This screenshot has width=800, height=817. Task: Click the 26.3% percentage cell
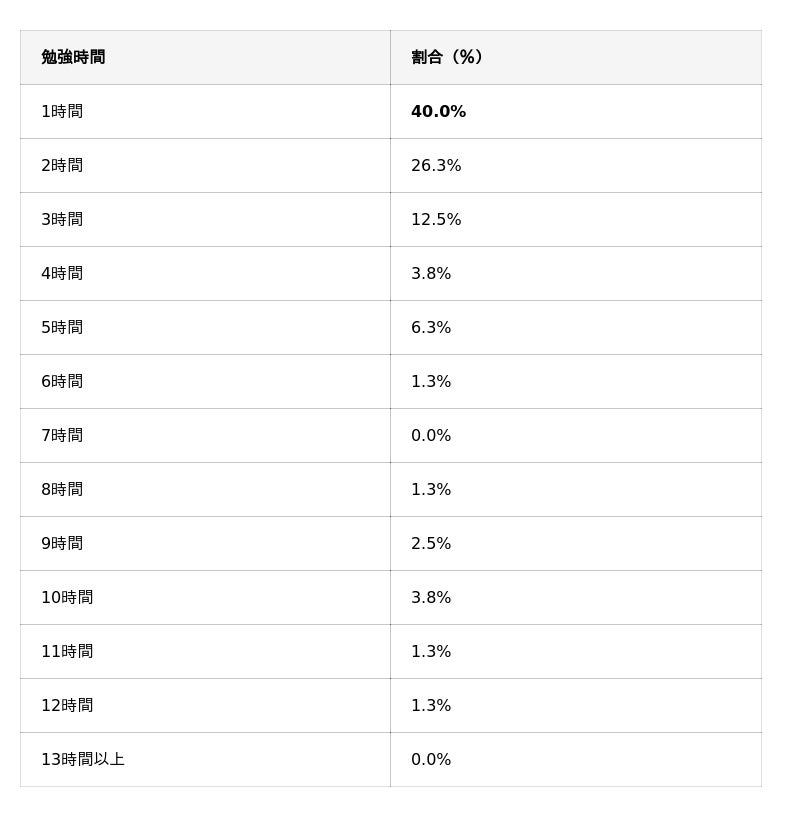[x=436, y=165]
